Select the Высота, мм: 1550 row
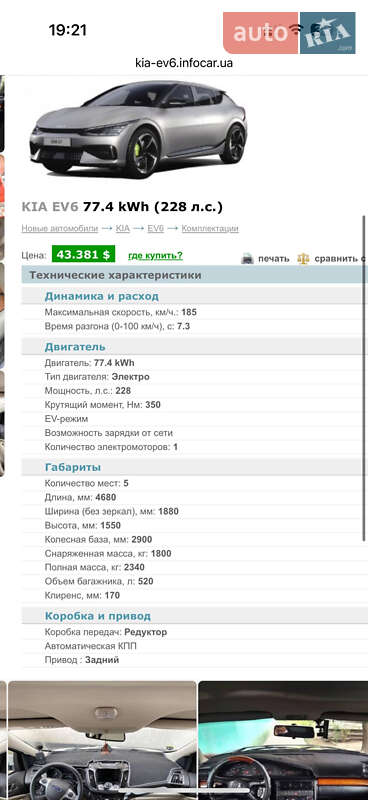This screenshot has width=368, height=800. (x=194, y=525)
